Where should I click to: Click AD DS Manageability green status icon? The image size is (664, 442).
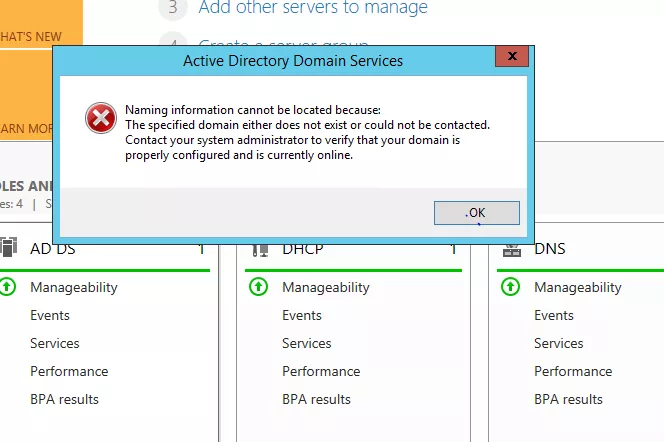pyautogui.click(x=7, y=287)
